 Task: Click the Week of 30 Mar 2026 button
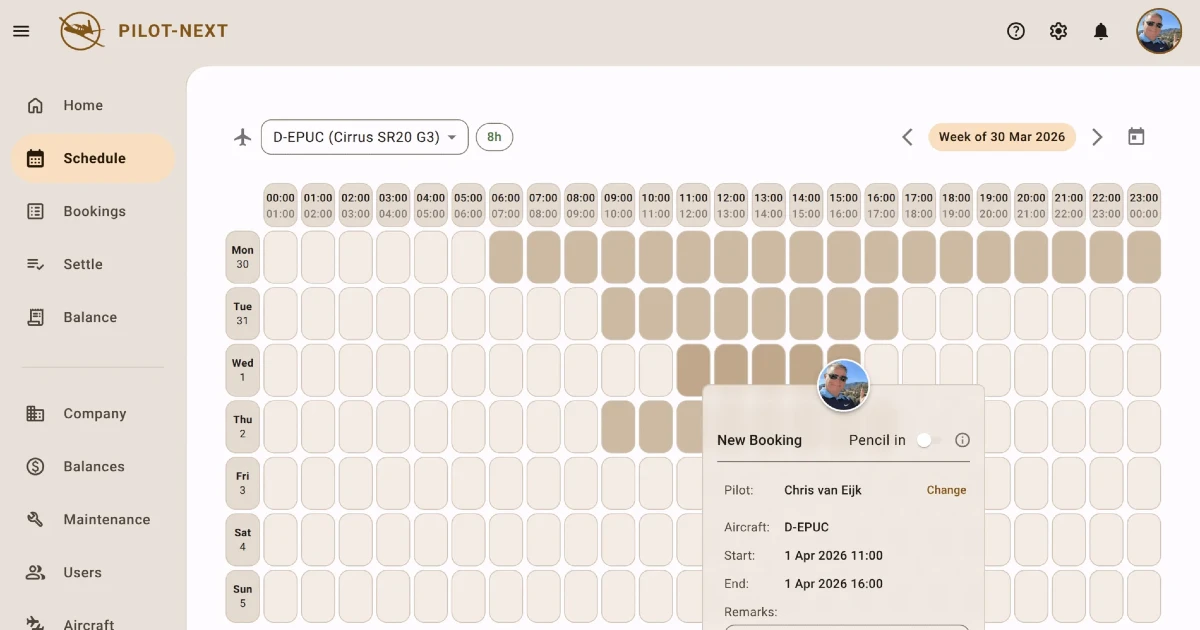click(x=1002, y=136)
